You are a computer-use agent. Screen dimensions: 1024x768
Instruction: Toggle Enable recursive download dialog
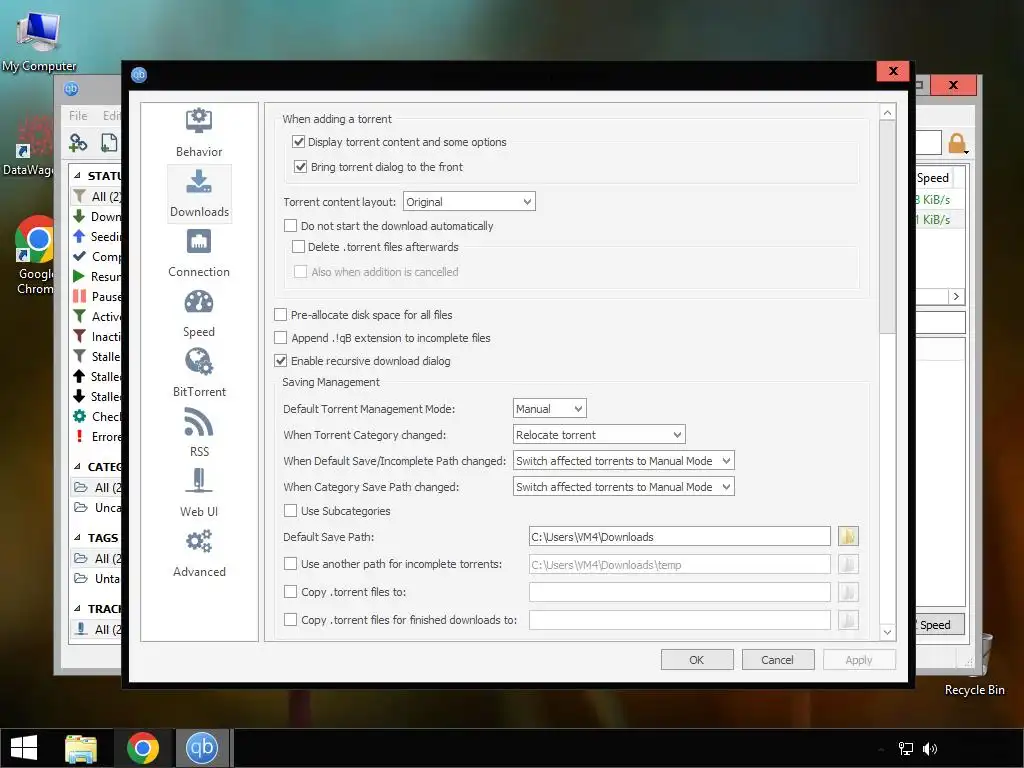pyautogui.click(x=281, y=360)
